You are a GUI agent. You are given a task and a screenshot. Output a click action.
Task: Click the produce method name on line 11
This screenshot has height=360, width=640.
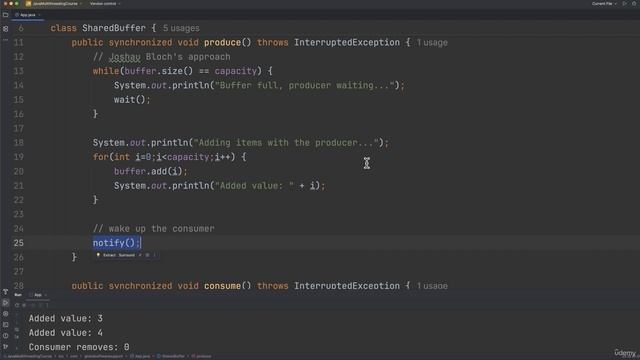point(222,42)
